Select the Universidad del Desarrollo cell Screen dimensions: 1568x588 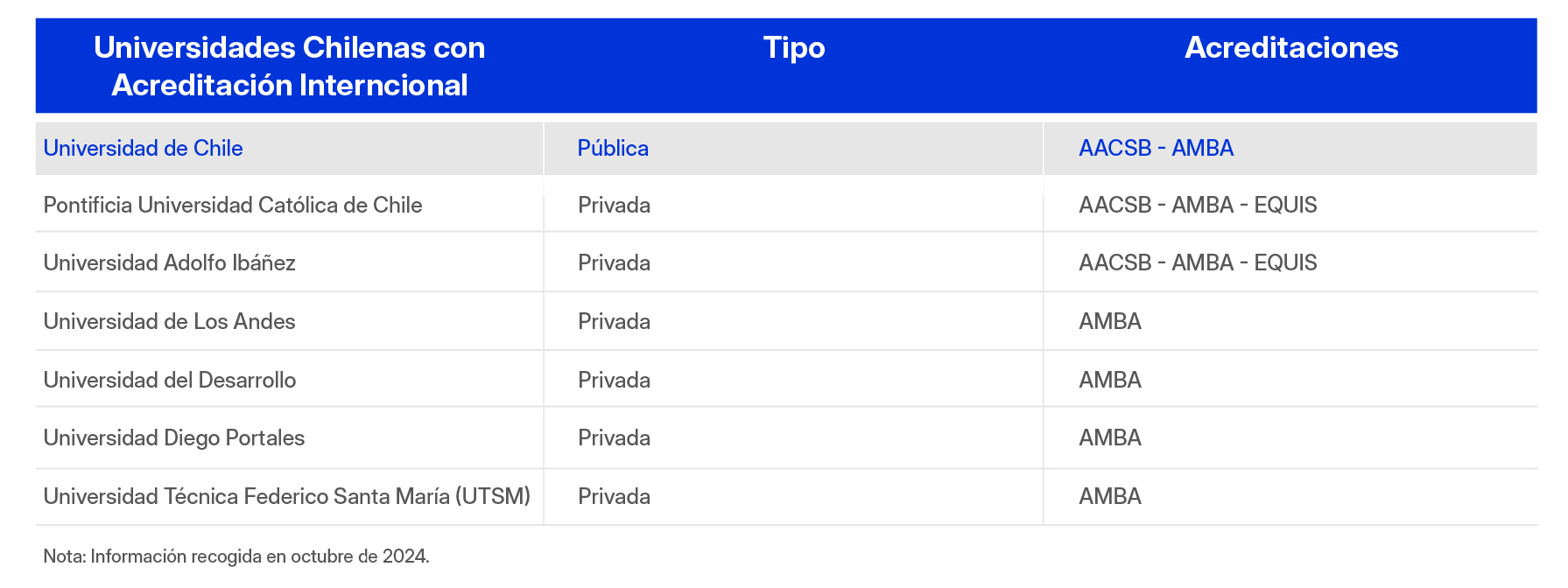point(170,381)
